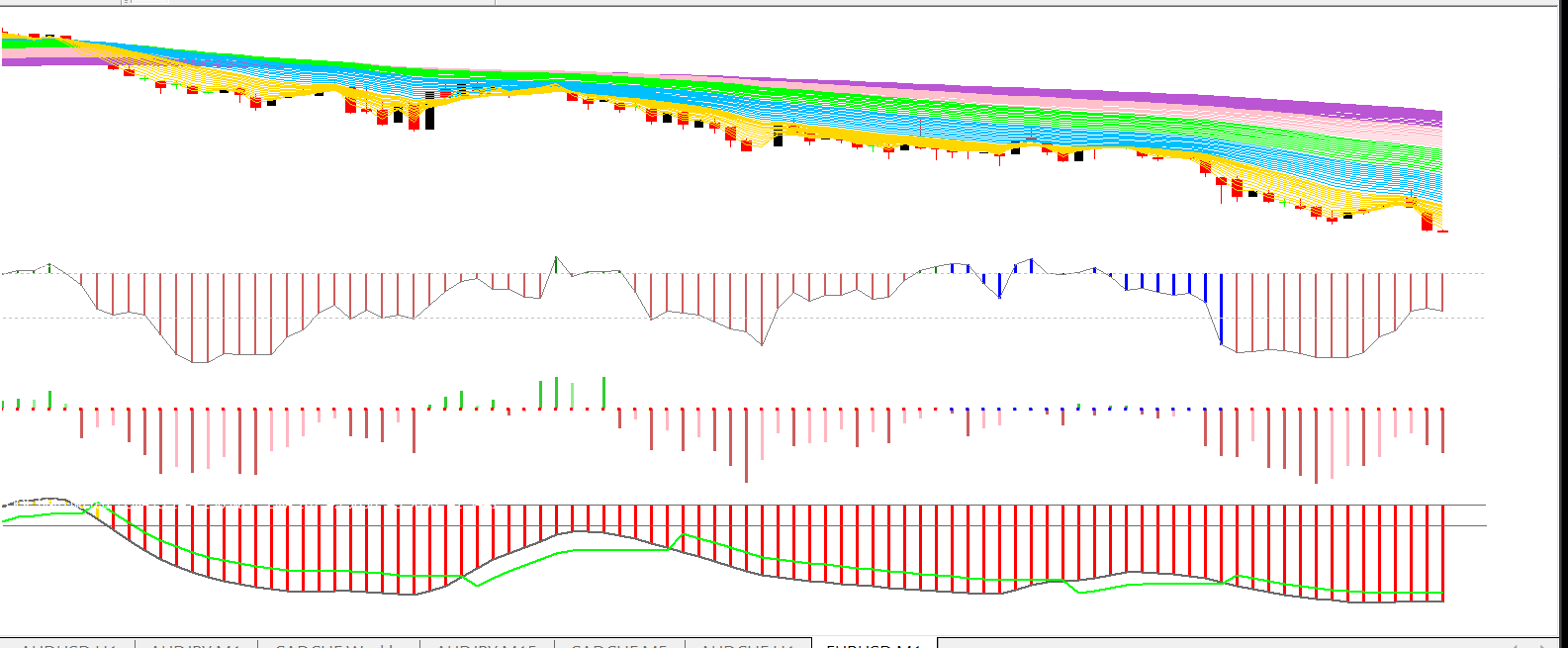Image resolution: width=1568 pixels, height=648 pixels.
Task: Select the first AUDUSD chart tab
Action: (67, 643)
